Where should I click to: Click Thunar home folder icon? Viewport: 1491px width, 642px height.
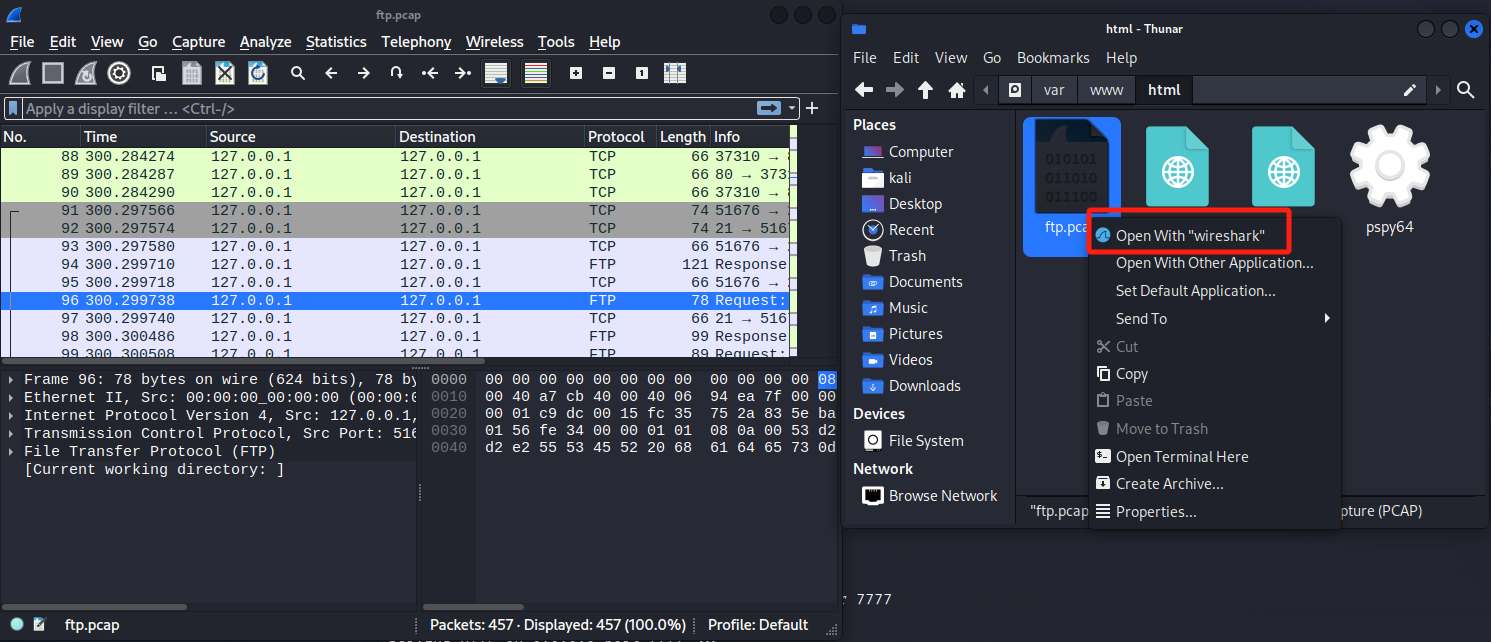[x=956, y=90]
